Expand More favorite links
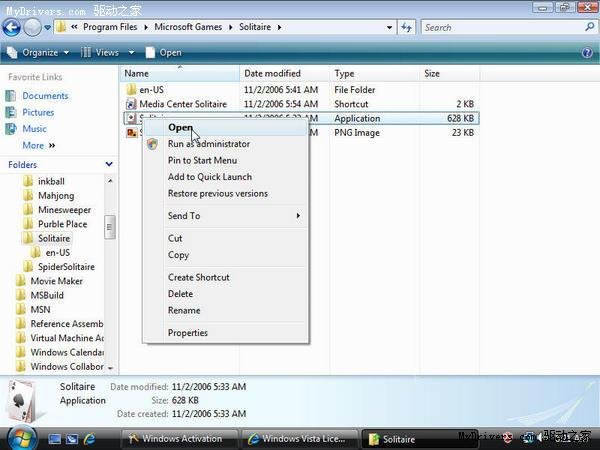This screenshot has width=600, height=450. pyautogui.click(x=39, y=145)
